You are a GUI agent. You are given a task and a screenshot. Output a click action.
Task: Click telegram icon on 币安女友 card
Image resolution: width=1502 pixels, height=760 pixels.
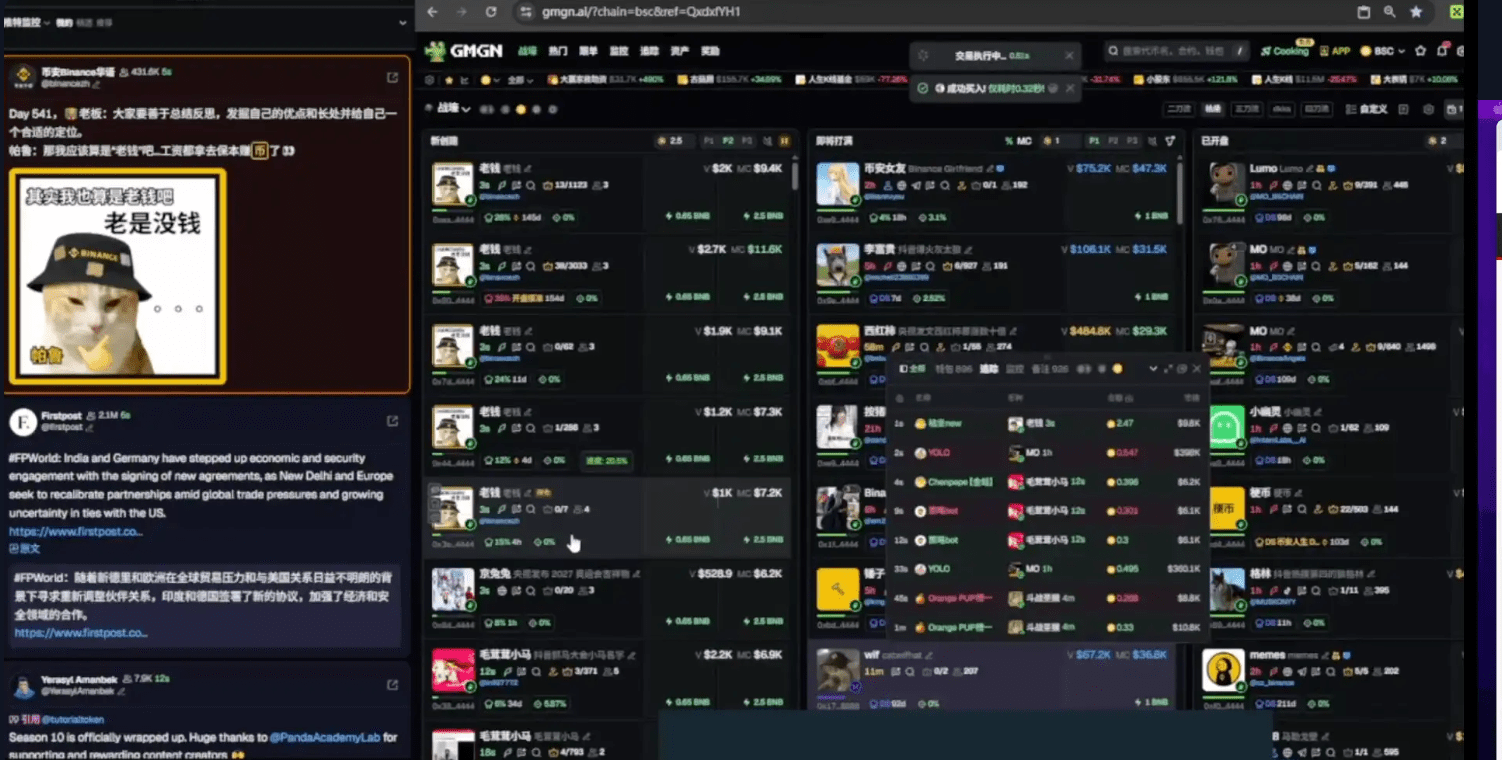(916, 185)
